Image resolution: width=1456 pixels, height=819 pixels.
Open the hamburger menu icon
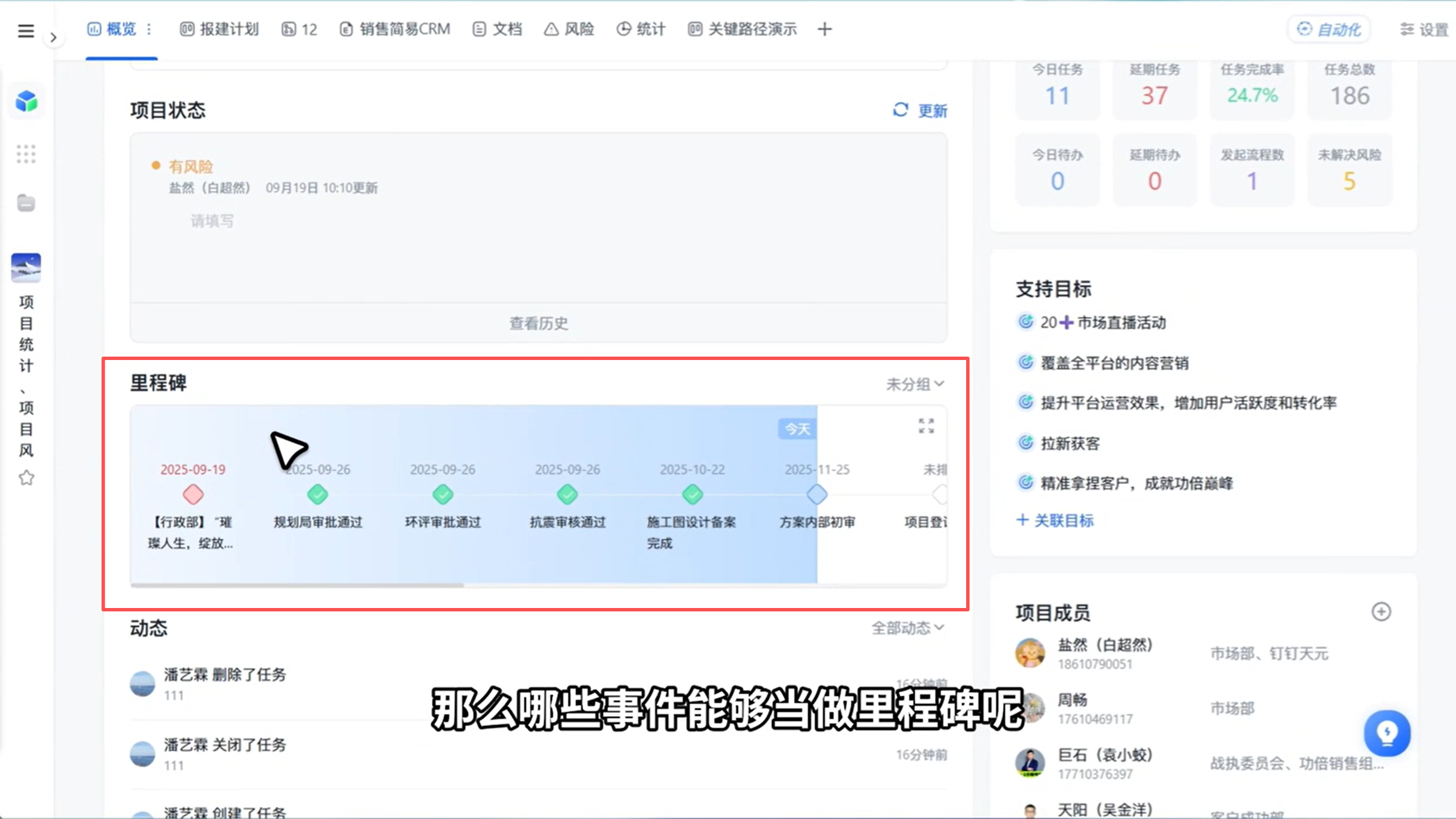tap(26, 31)
